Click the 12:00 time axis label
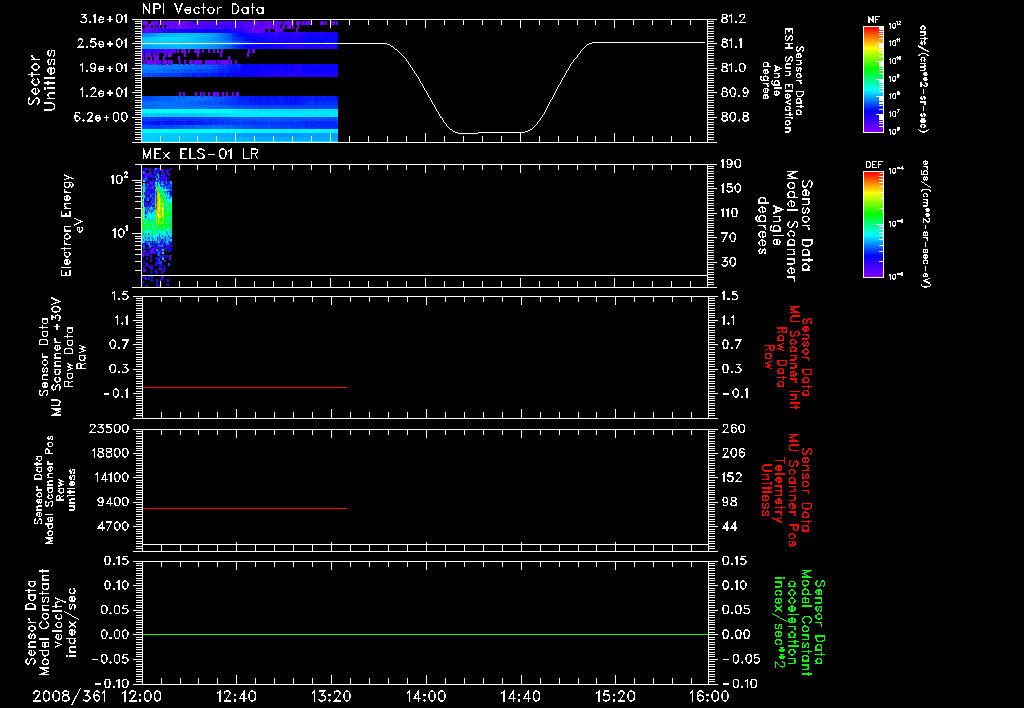This screenshot has width=1024, height=708. 142,696
